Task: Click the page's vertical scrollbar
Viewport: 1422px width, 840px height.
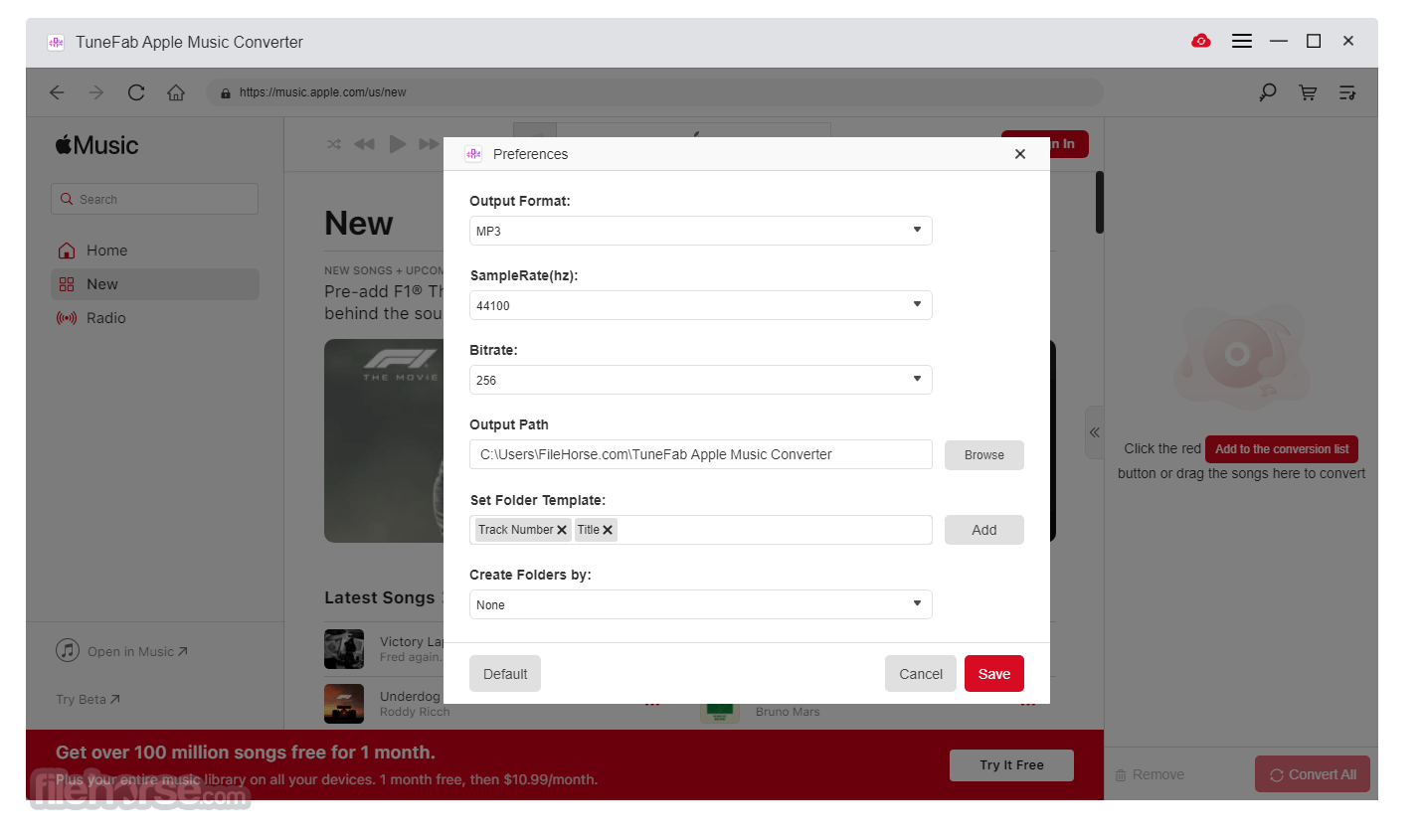Action: point(1100,203)
